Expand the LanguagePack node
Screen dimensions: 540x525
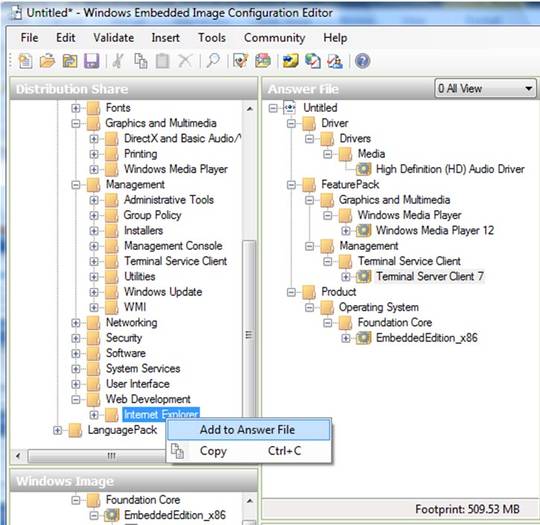(x=58, y=430)
